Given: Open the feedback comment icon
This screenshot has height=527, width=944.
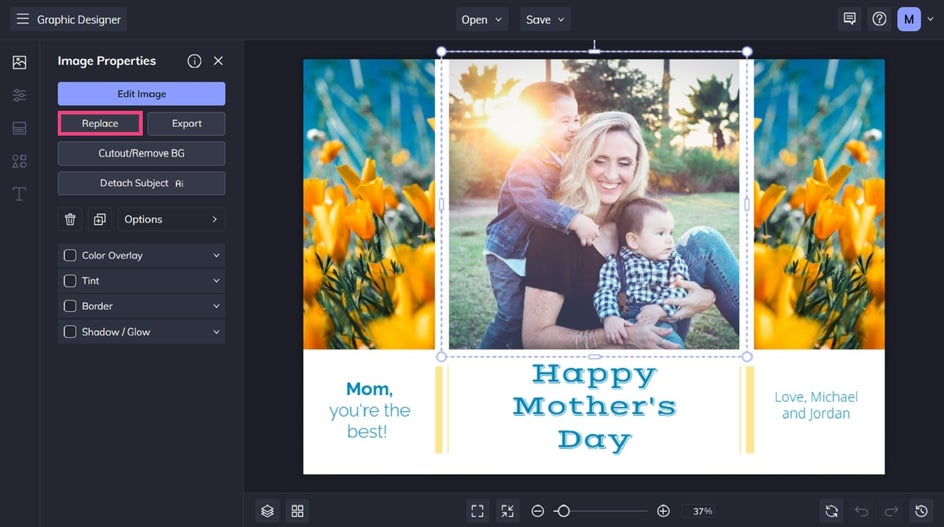Looking at the screenshot, I should (x=849, y=19).
